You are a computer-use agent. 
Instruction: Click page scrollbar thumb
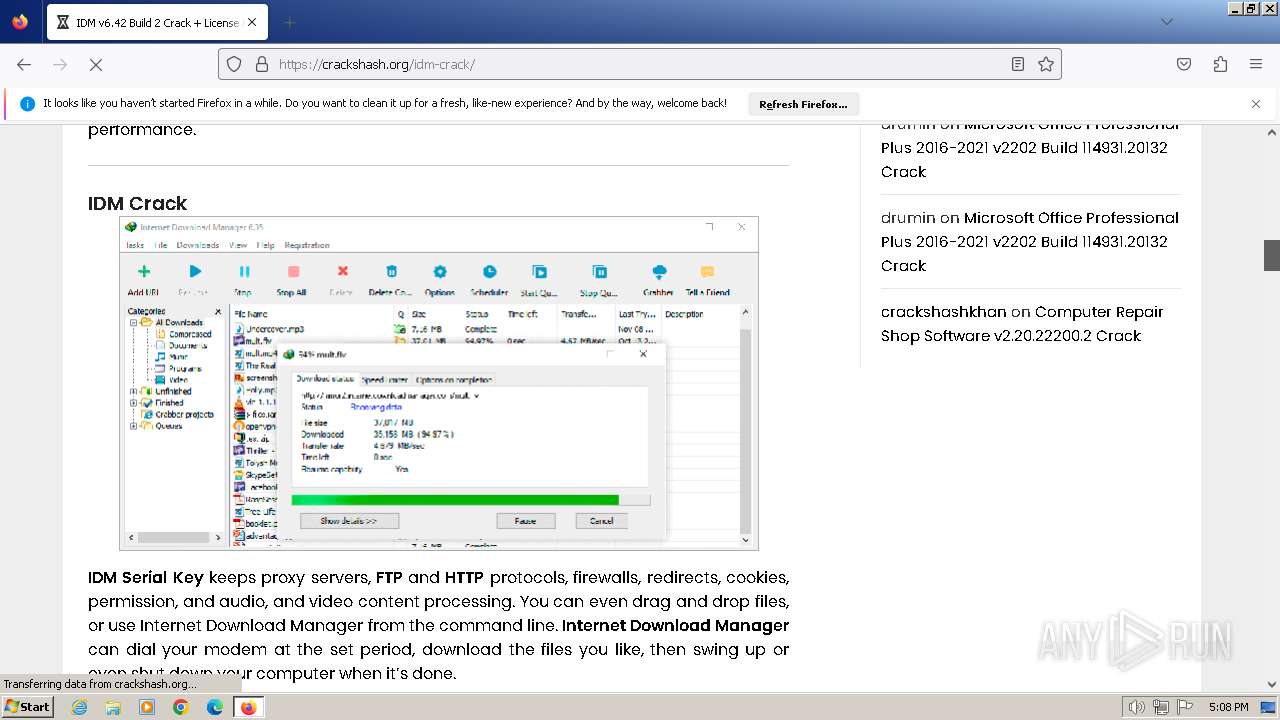point(1272,255)
